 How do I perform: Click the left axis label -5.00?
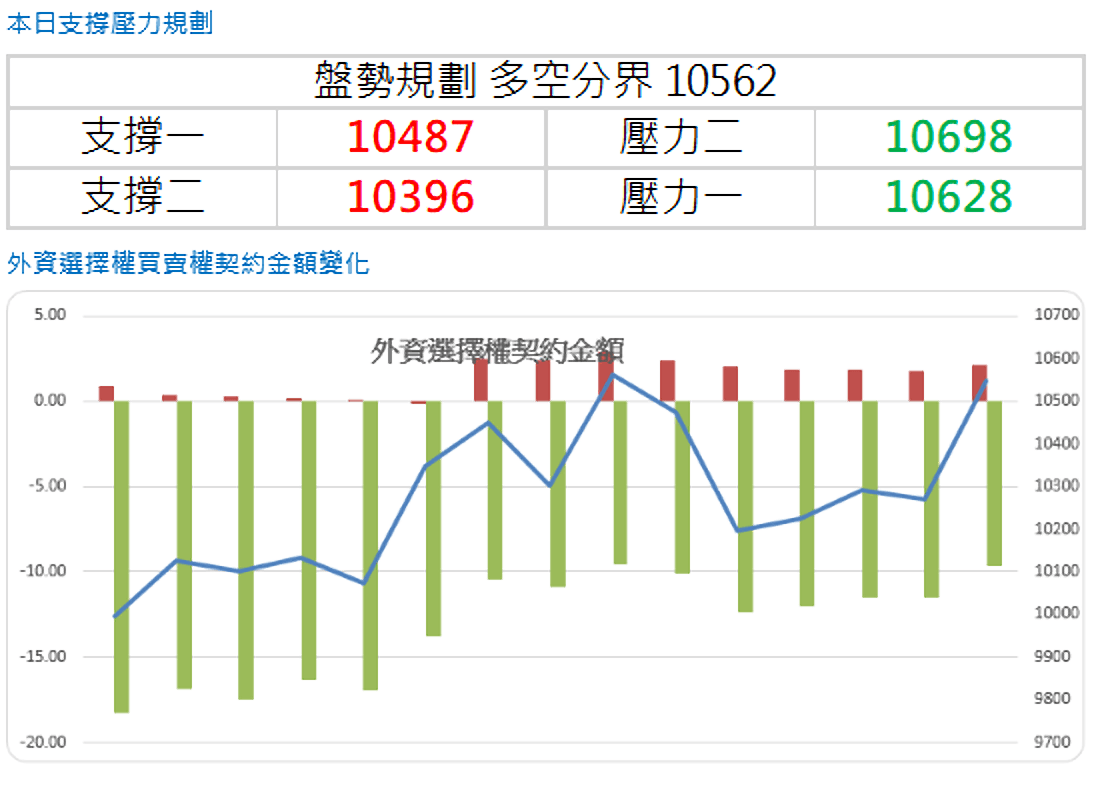pyautogui.click(x=47, y=485)
